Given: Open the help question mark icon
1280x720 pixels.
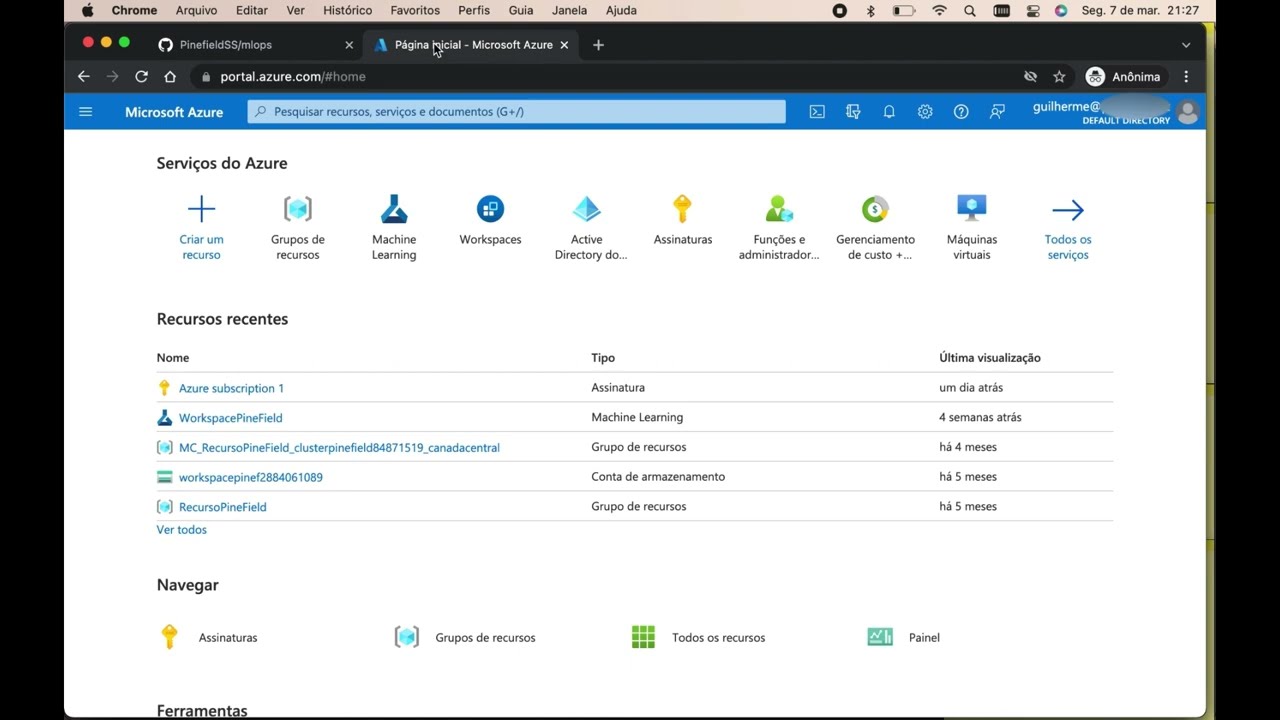Looking at the screenshot, I should point(961,112).
